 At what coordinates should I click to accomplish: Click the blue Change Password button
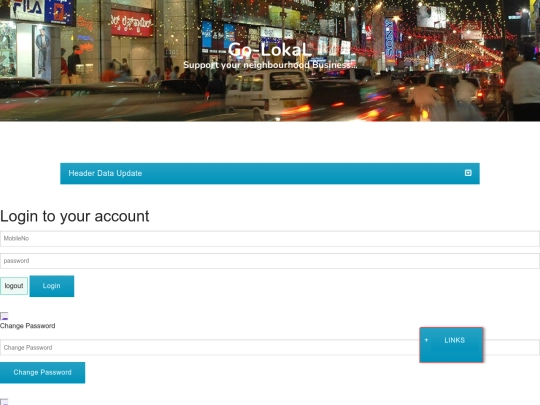42,372
